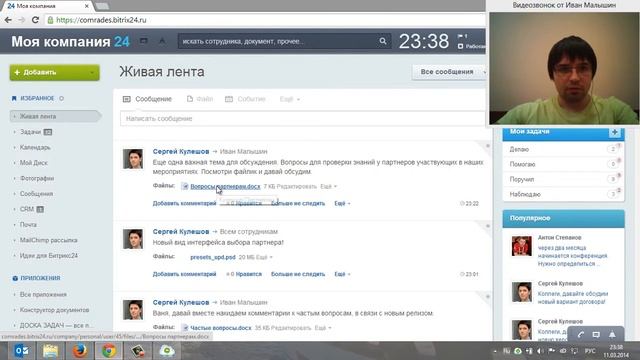Open the chat icon next to company title

(x=144, y=41)
